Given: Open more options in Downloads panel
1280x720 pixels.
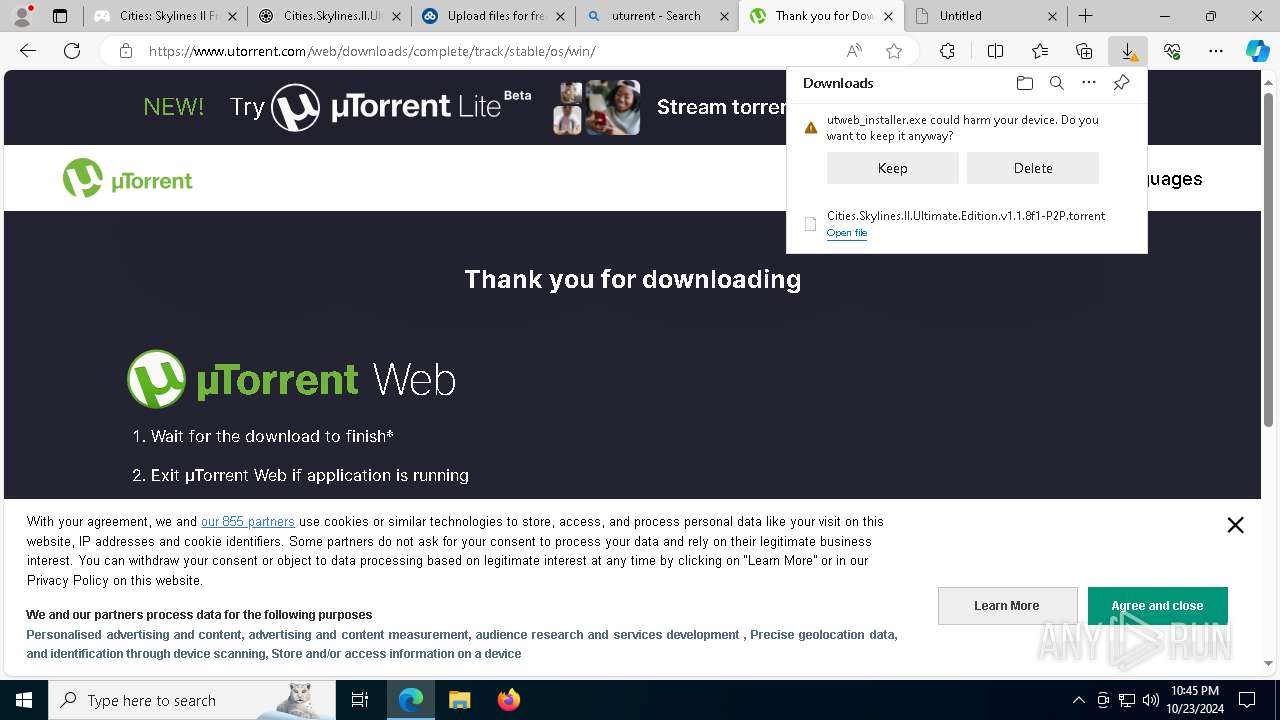Looking at the screenshot, I should click(1089, 83).
